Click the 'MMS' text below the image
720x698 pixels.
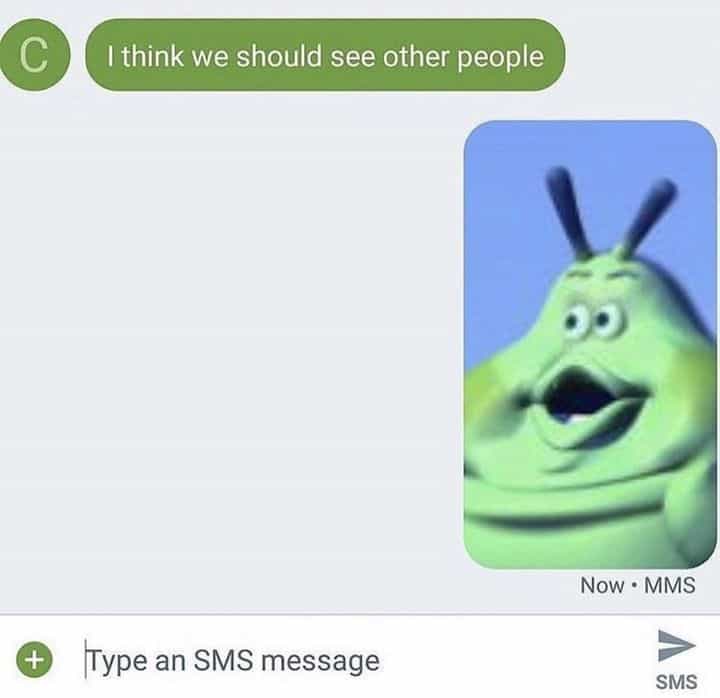(x=670, y=585)
